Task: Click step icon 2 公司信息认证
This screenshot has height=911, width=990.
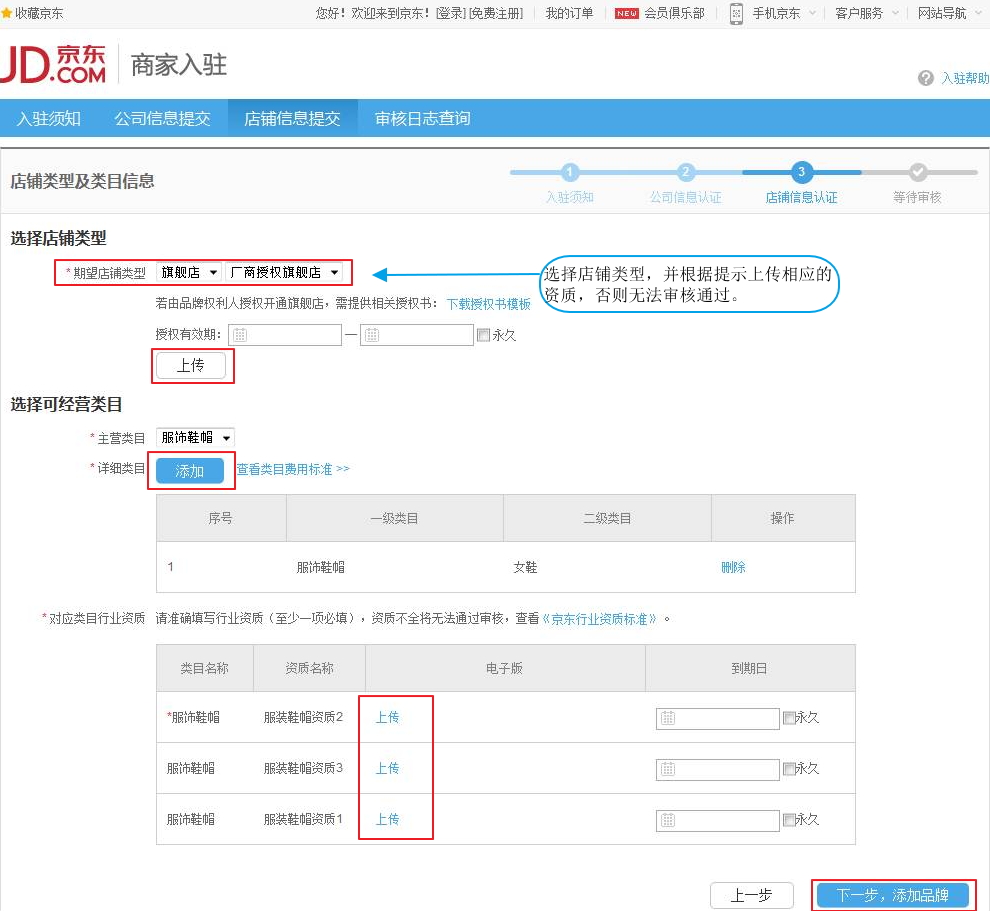Action: 685,172
